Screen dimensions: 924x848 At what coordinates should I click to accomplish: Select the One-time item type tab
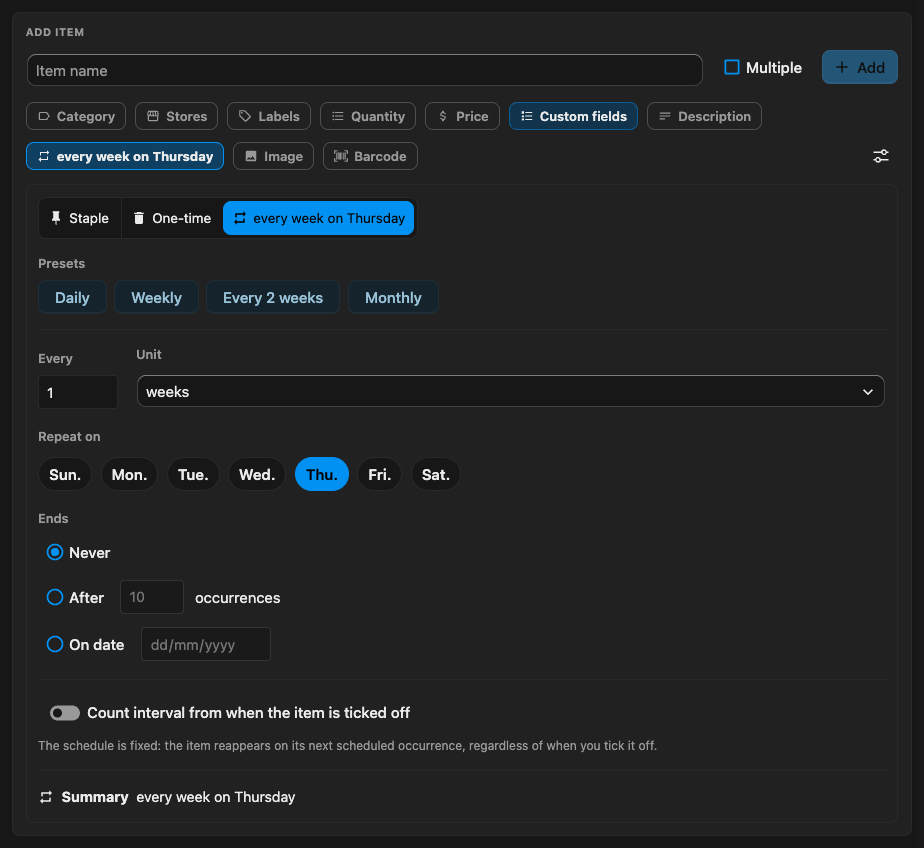[x=172, y=218]
